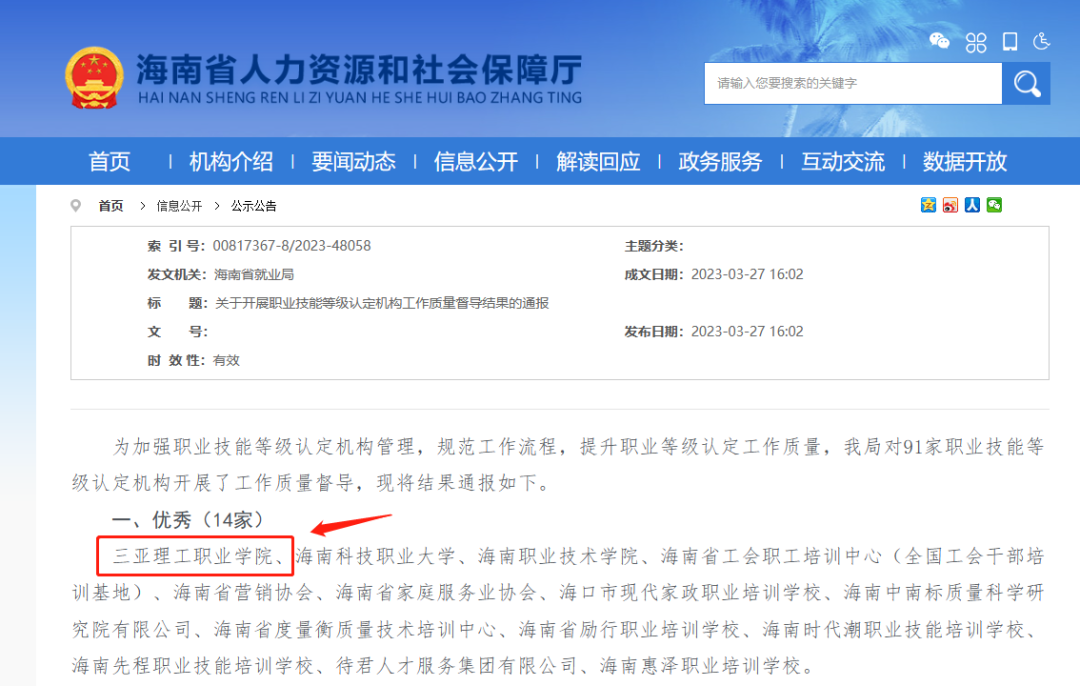The width and height of the screenshot is (1080, 686).
Task: Open the 信息公开 navigation menu
Action: tap(477, 161)
